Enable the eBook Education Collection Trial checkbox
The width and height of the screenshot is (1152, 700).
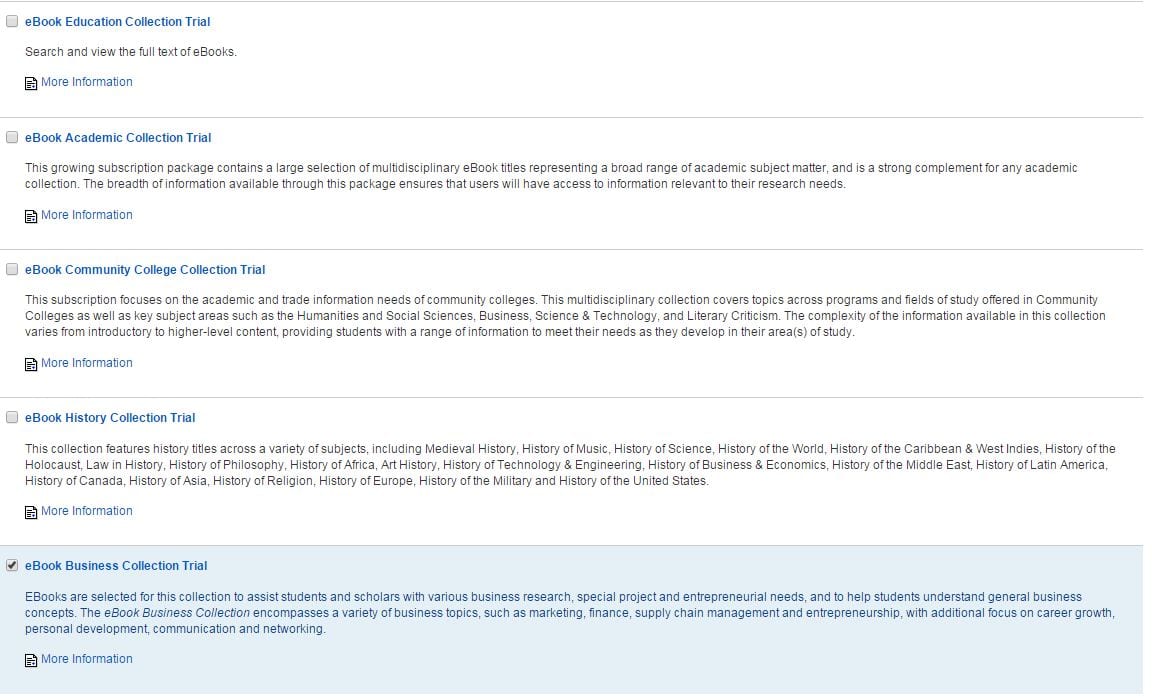(x=11, y=20)
